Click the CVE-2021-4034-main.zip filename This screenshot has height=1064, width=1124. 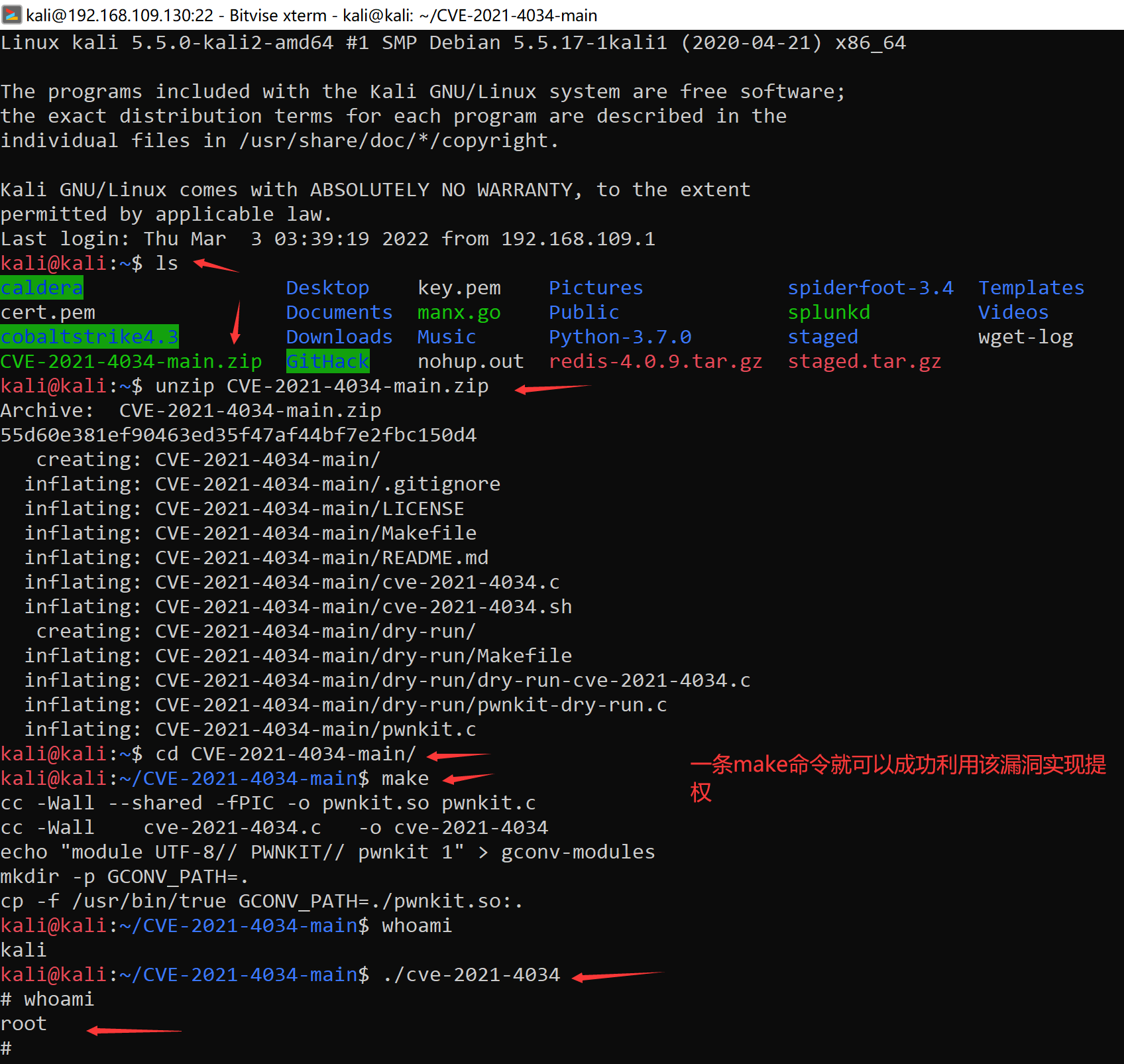point(130,361)
